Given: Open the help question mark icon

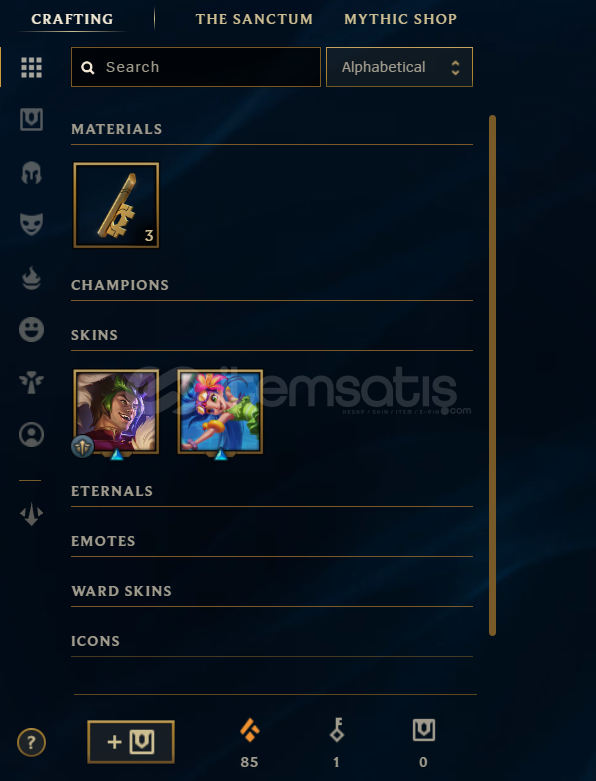Looking at the screenshot, I should click(x=31, y=743).
